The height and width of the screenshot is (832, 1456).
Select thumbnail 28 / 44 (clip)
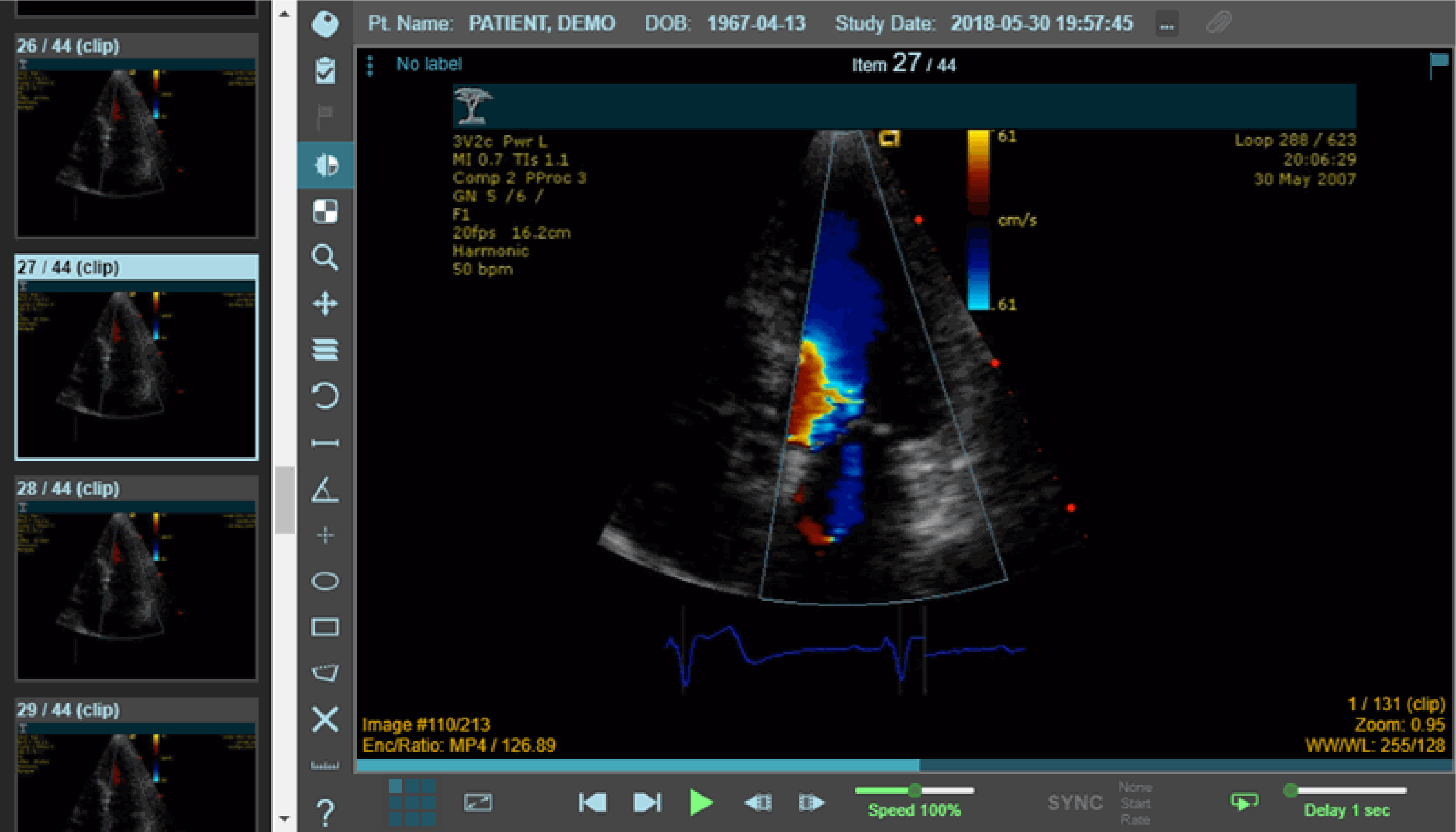136,578
